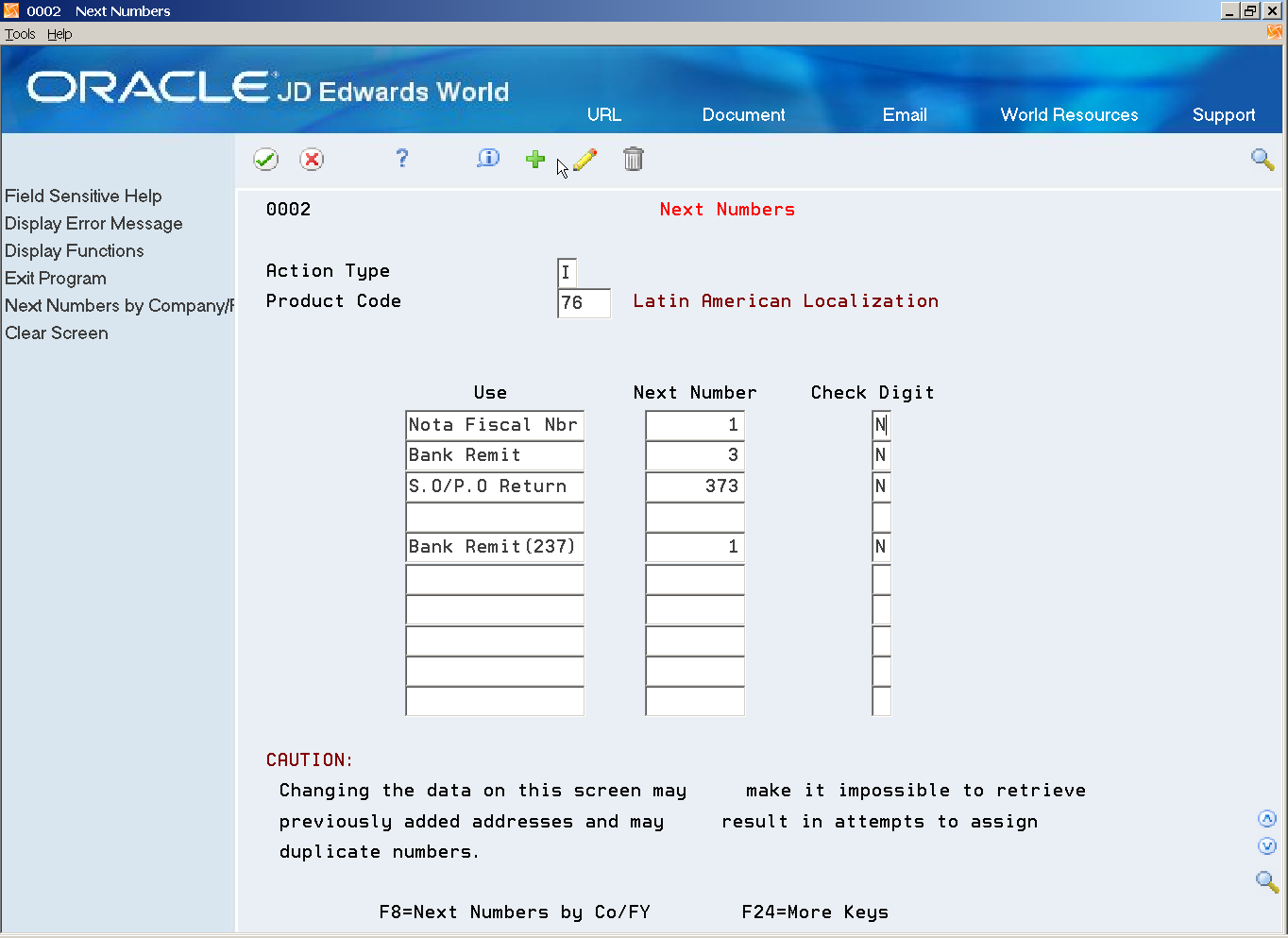The width and height of the screenshot is (1288, 938).
Task: Select Next Numbers by Company in sidebar
Action: 119,305
